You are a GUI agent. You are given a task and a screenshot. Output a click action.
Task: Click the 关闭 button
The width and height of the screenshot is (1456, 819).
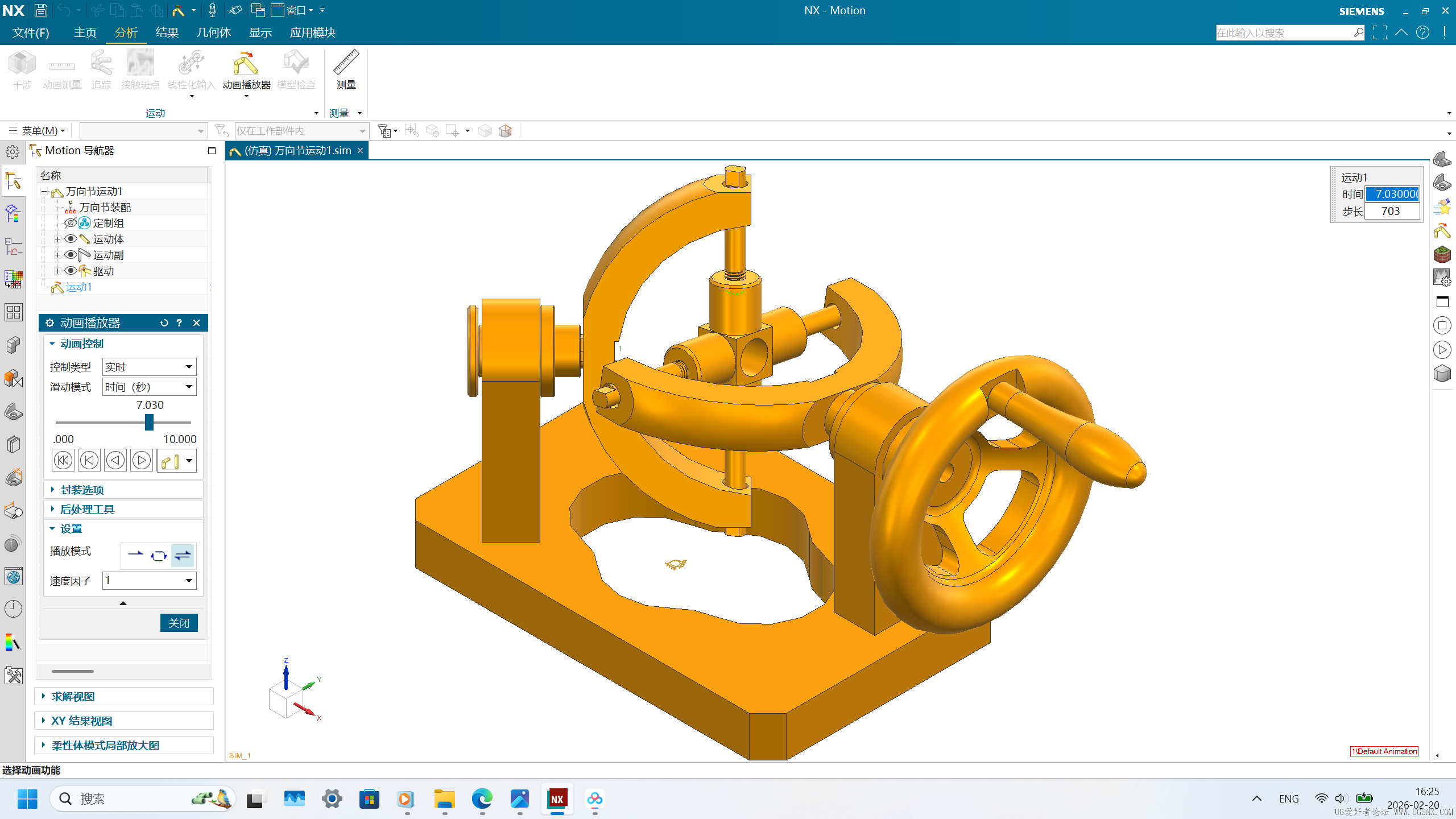tap(179, 623)
